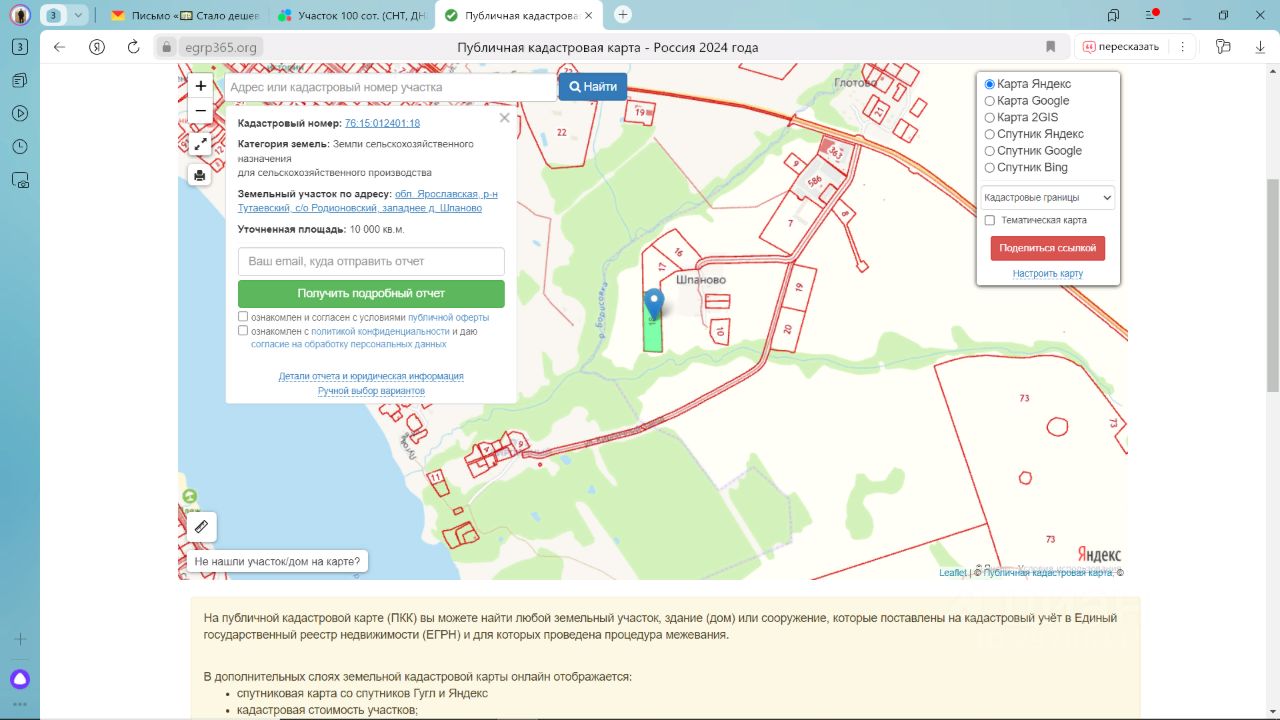Open политикой конфиденциальности link

[380, 331]
